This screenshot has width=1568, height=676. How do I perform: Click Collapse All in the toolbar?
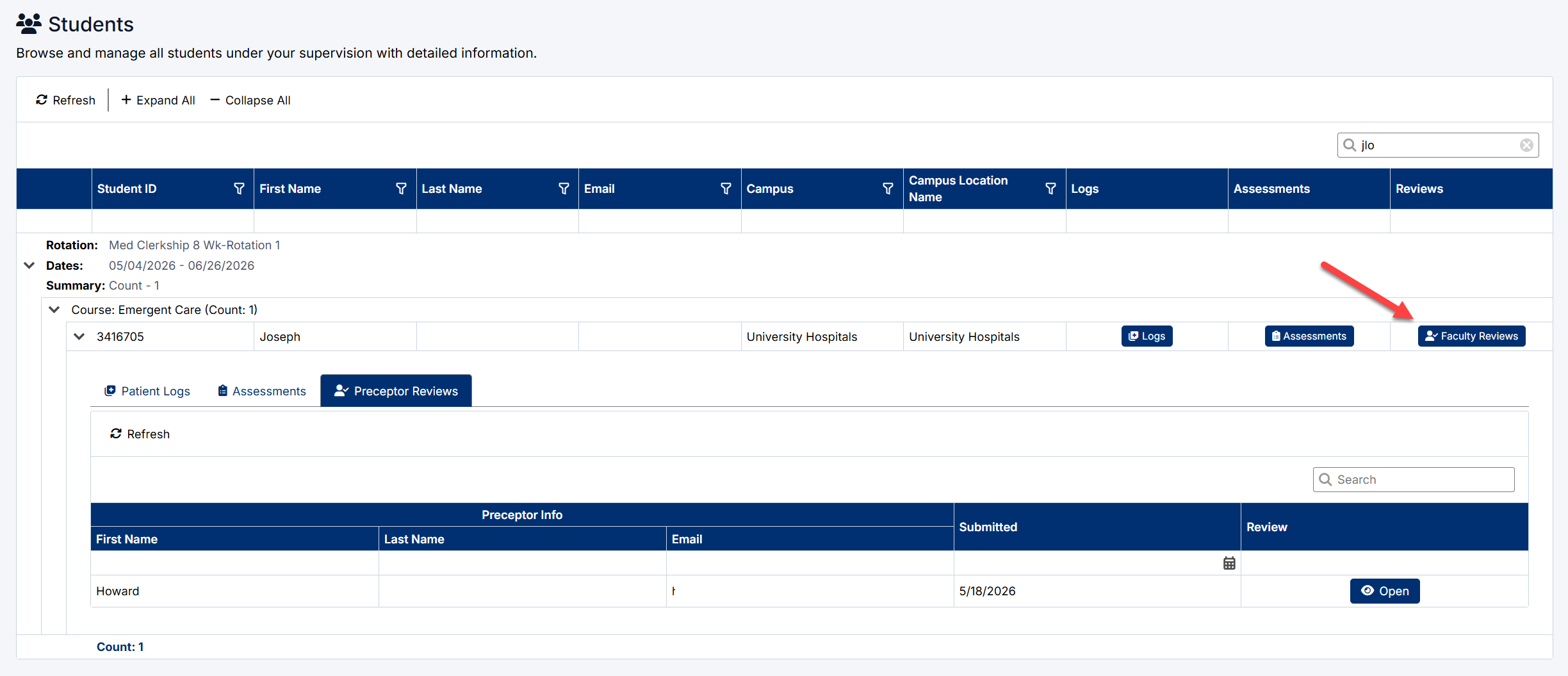250,100
